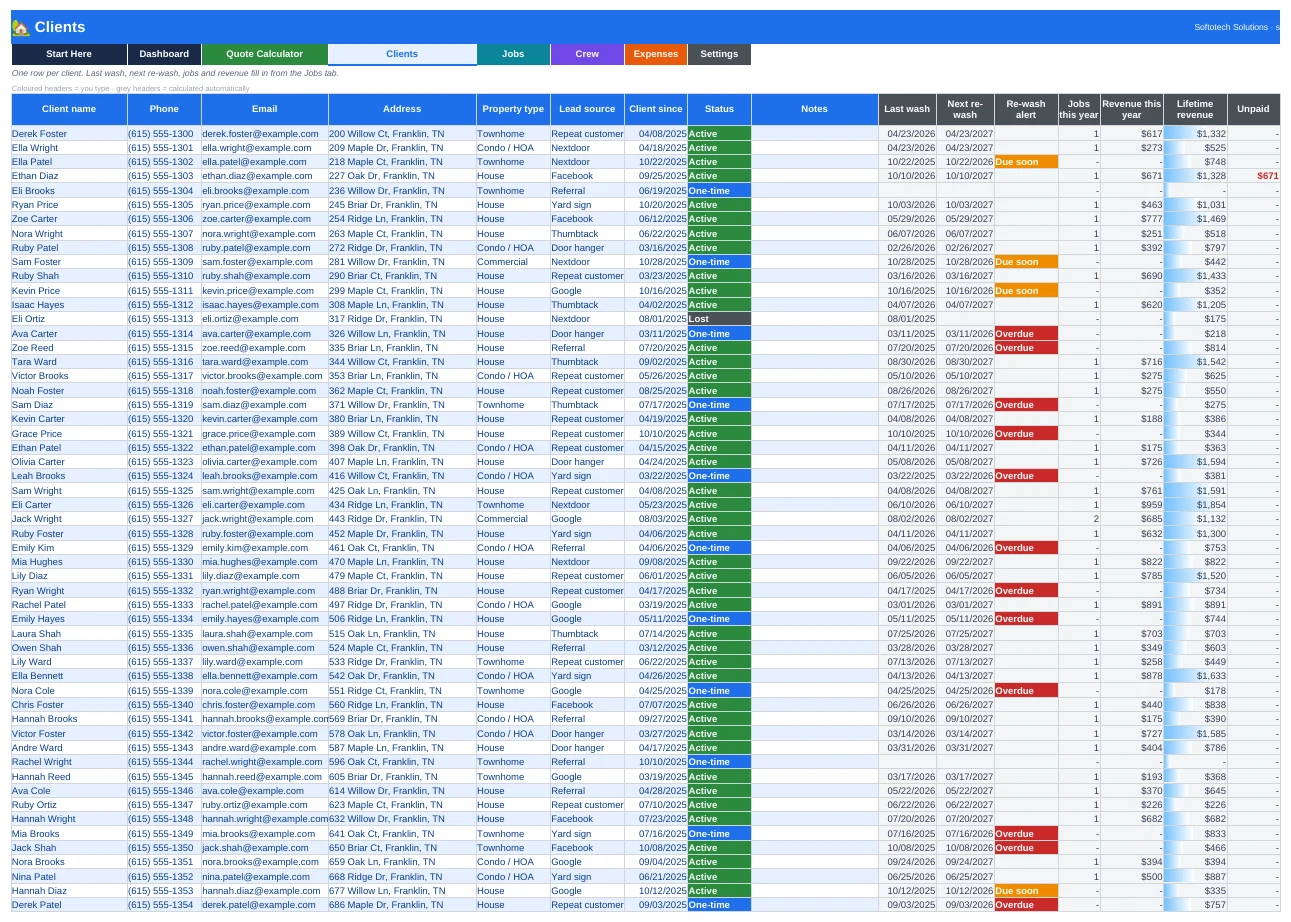Select Derek Foster's Property type cell
The height and width of the screenshot is (922, 1291).
pyautogui.click(x=513, y=133)
